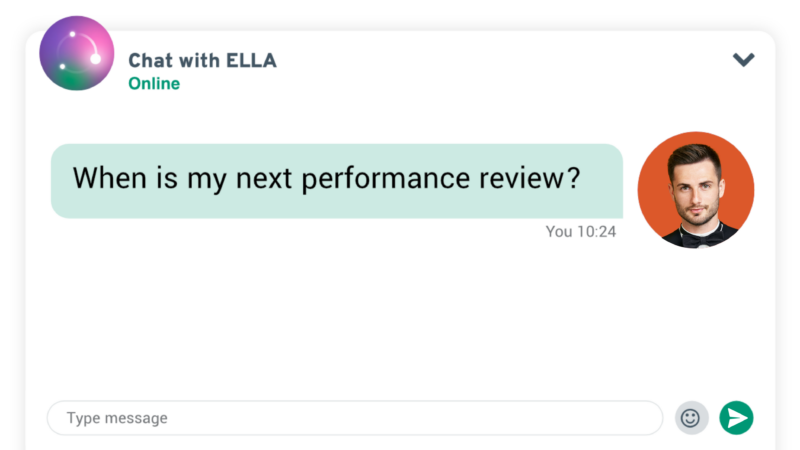Focus the Type message input field
The image size is (800, 450).
click(x=355, y=418)
